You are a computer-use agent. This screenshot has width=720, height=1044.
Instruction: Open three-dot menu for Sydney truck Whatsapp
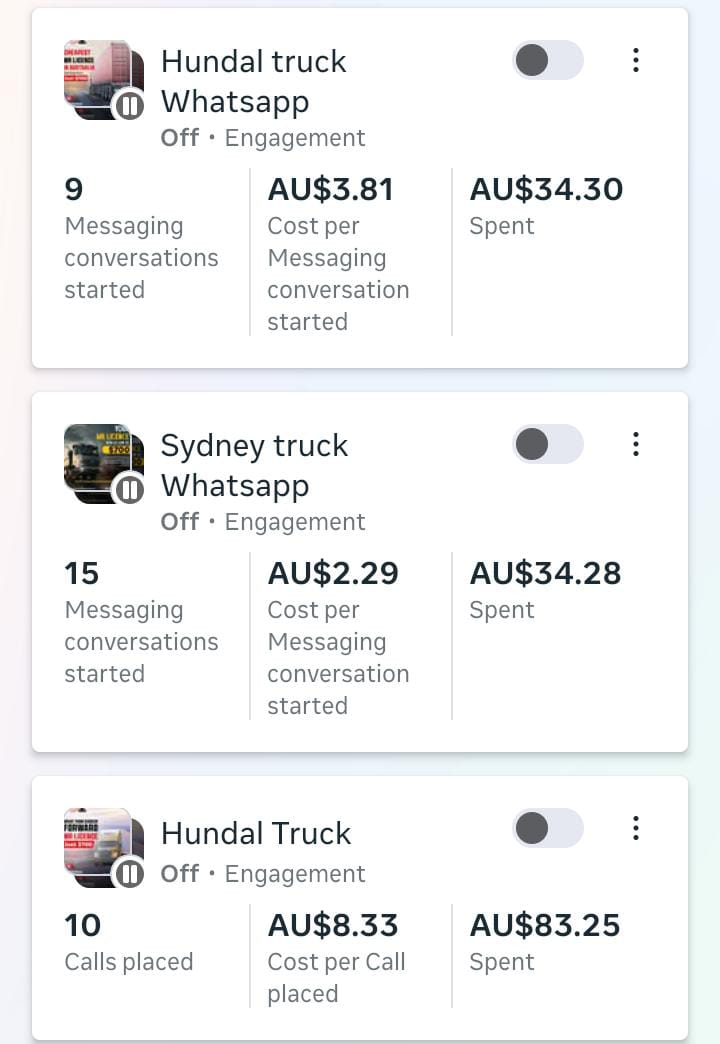636,444
